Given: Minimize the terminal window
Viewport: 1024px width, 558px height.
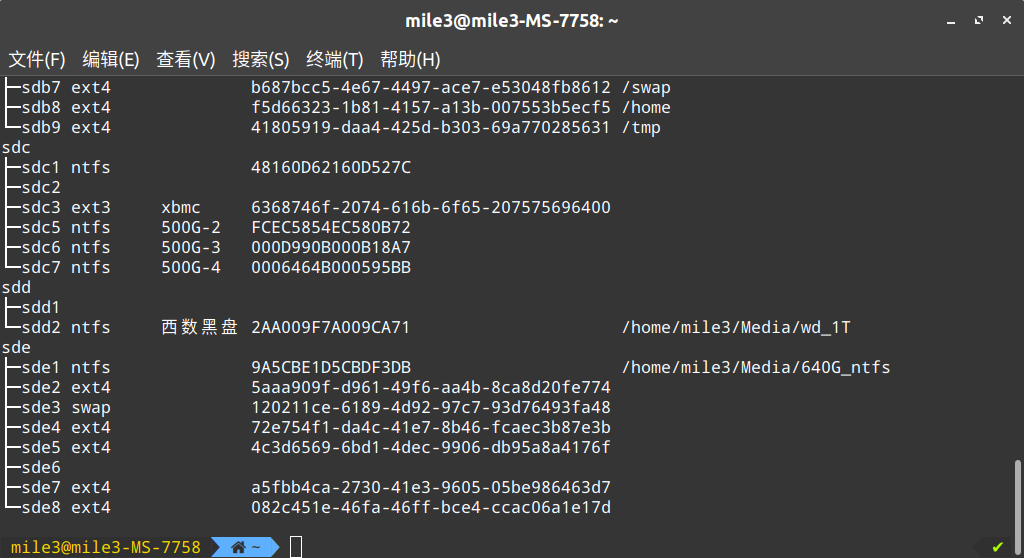Looking at the screenshot, I should pyautogui.click(x=951, y=21).
